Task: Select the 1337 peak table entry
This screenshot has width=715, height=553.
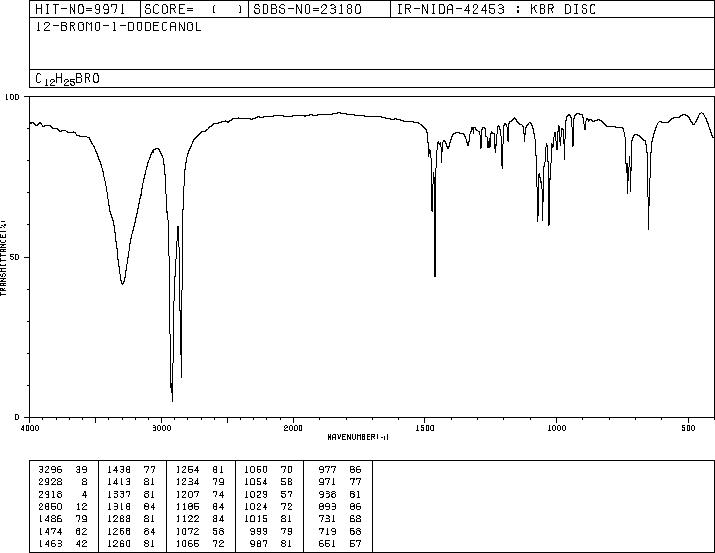Action: pos(131,494)
